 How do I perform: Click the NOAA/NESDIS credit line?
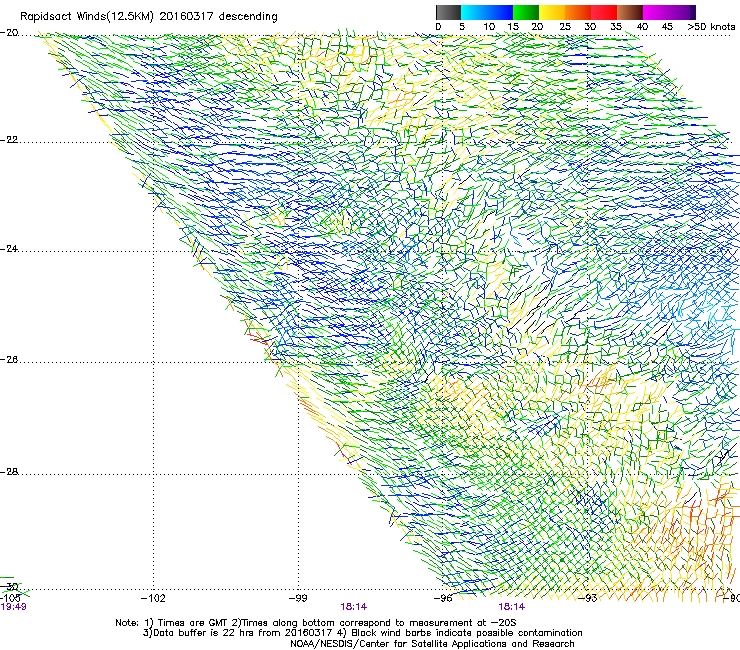tap(432, 644)
